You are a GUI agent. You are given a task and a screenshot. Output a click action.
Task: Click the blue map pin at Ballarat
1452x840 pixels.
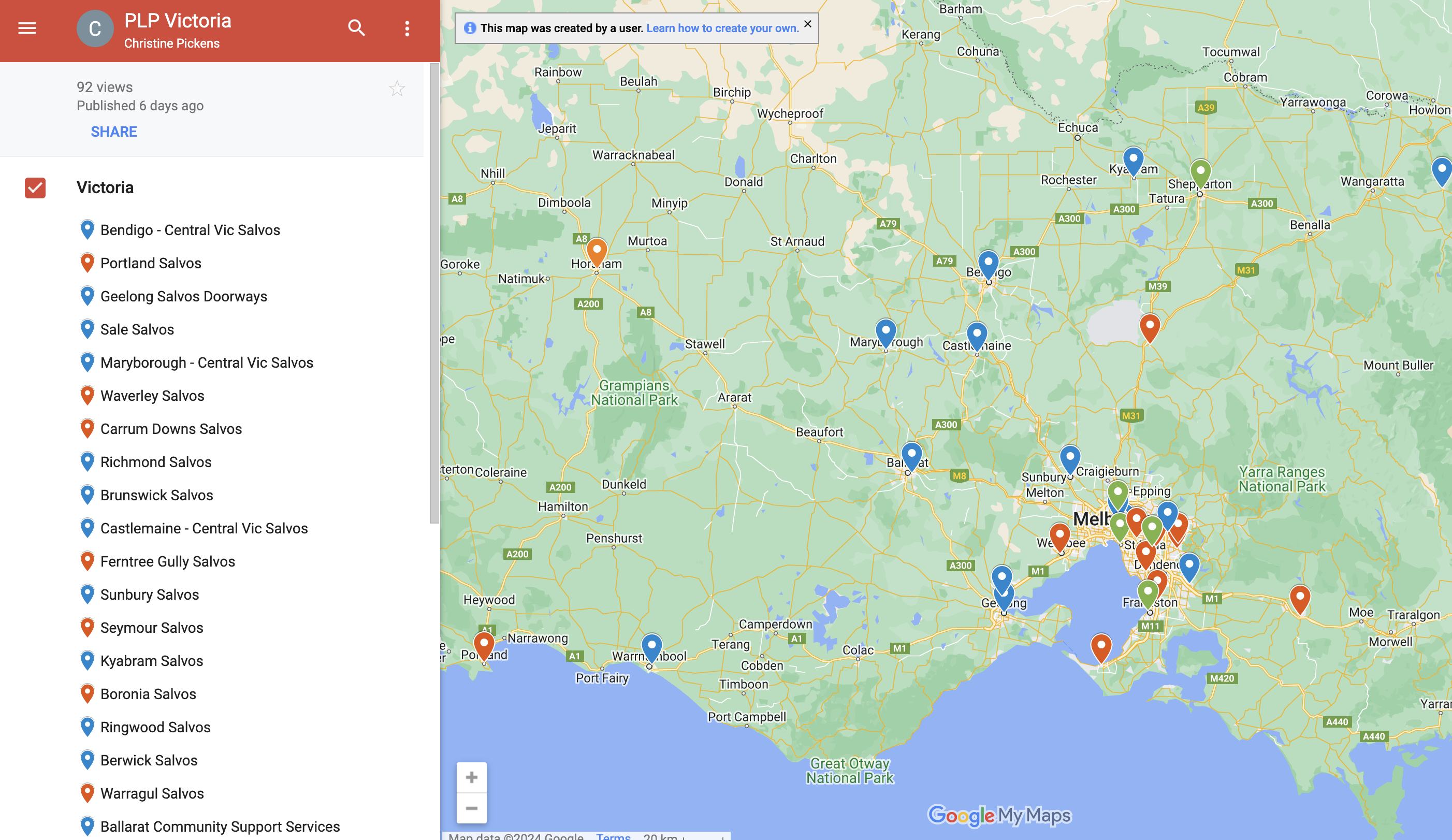pos(911,456)
